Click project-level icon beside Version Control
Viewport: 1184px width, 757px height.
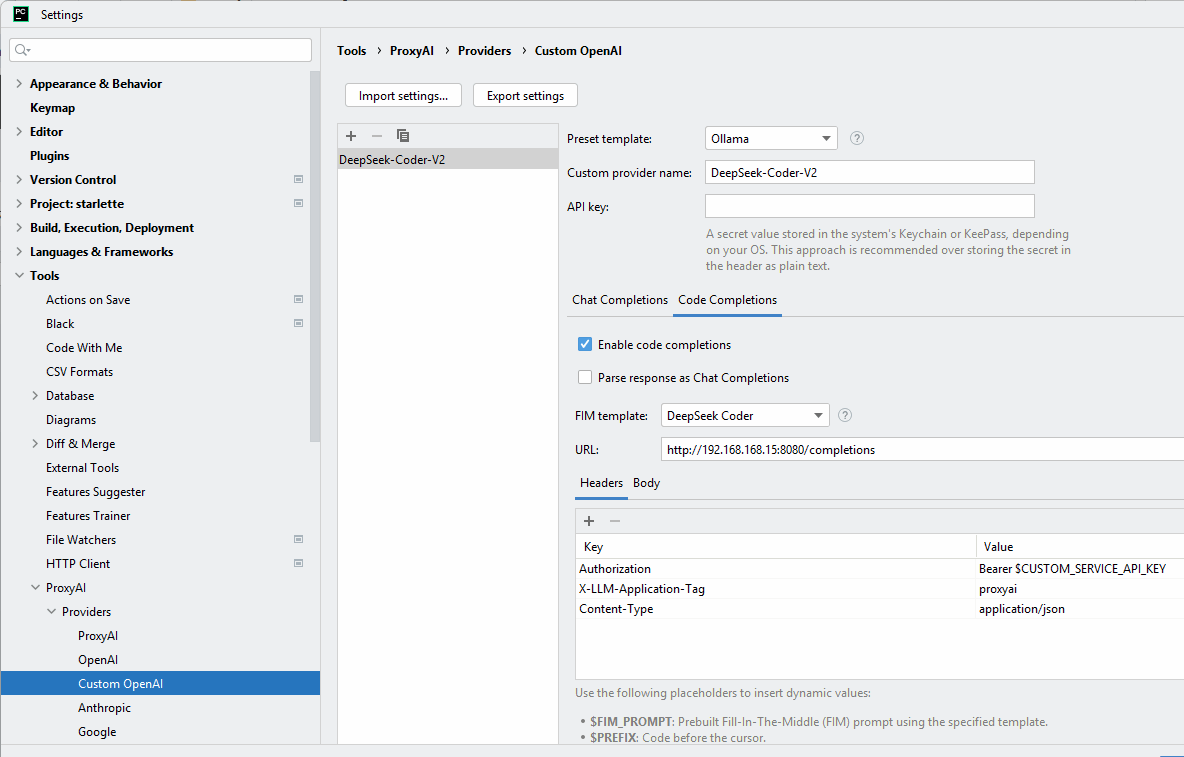coord(298,180)
